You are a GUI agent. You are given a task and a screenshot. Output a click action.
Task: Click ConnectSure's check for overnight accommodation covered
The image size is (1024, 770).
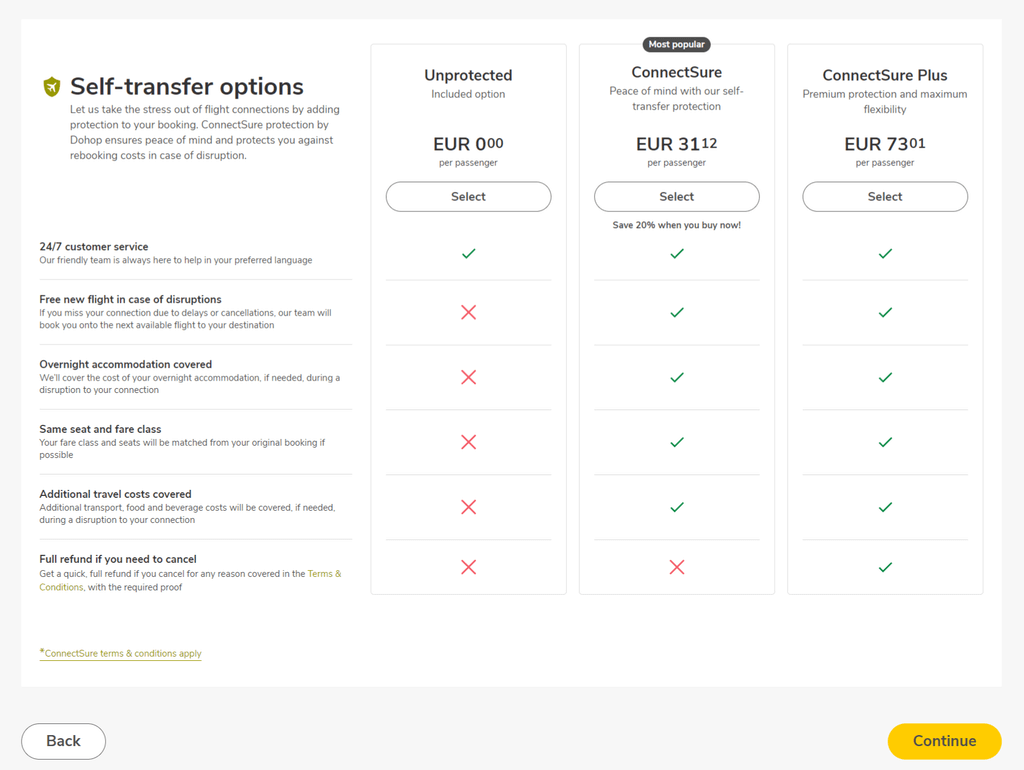point(677,377)
